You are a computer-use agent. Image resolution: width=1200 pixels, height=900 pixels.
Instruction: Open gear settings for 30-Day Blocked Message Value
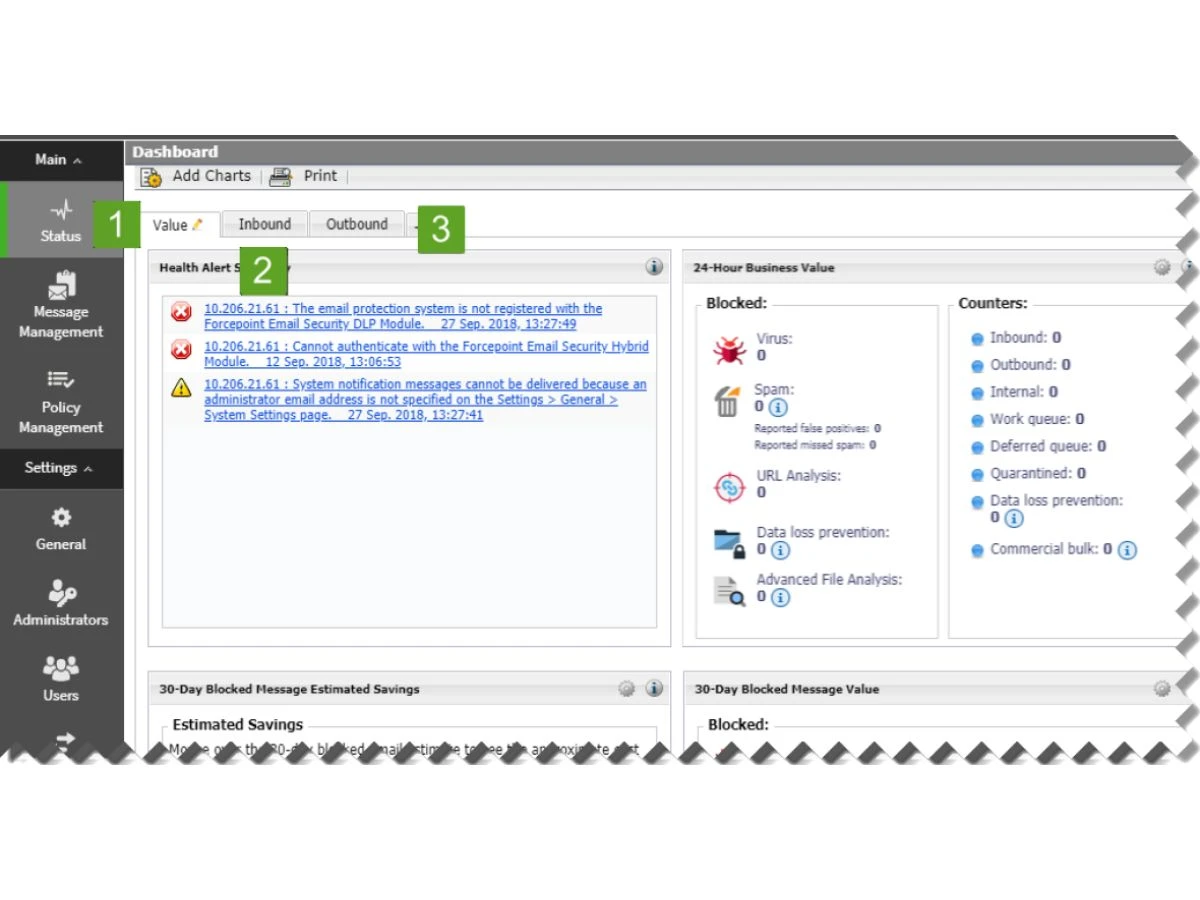(x=1162, y=688)
